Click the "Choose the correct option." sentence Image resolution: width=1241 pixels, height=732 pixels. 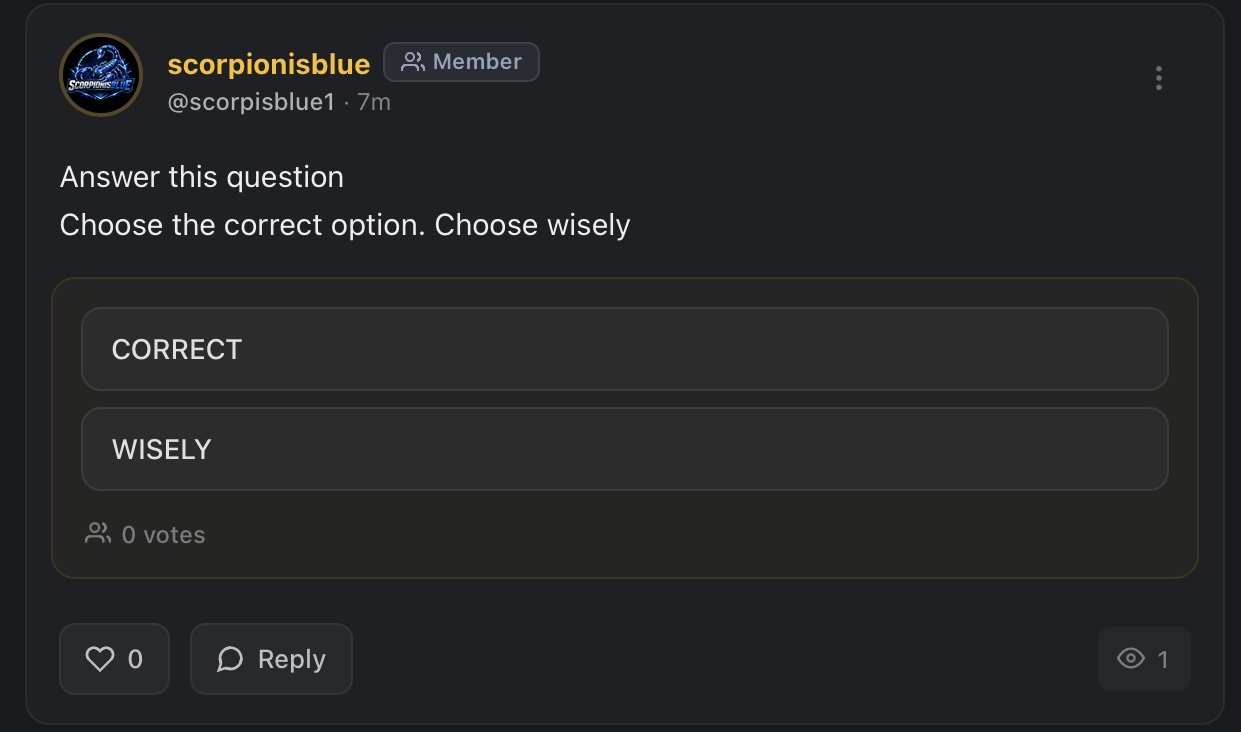pyautogui.click(x=243, y=225)
